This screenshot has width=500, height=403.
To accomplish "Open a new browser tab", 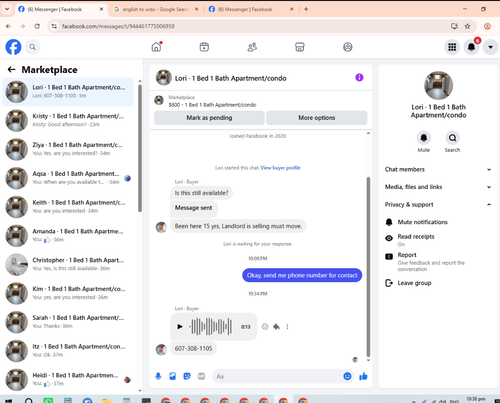I will tap(306, 9).
